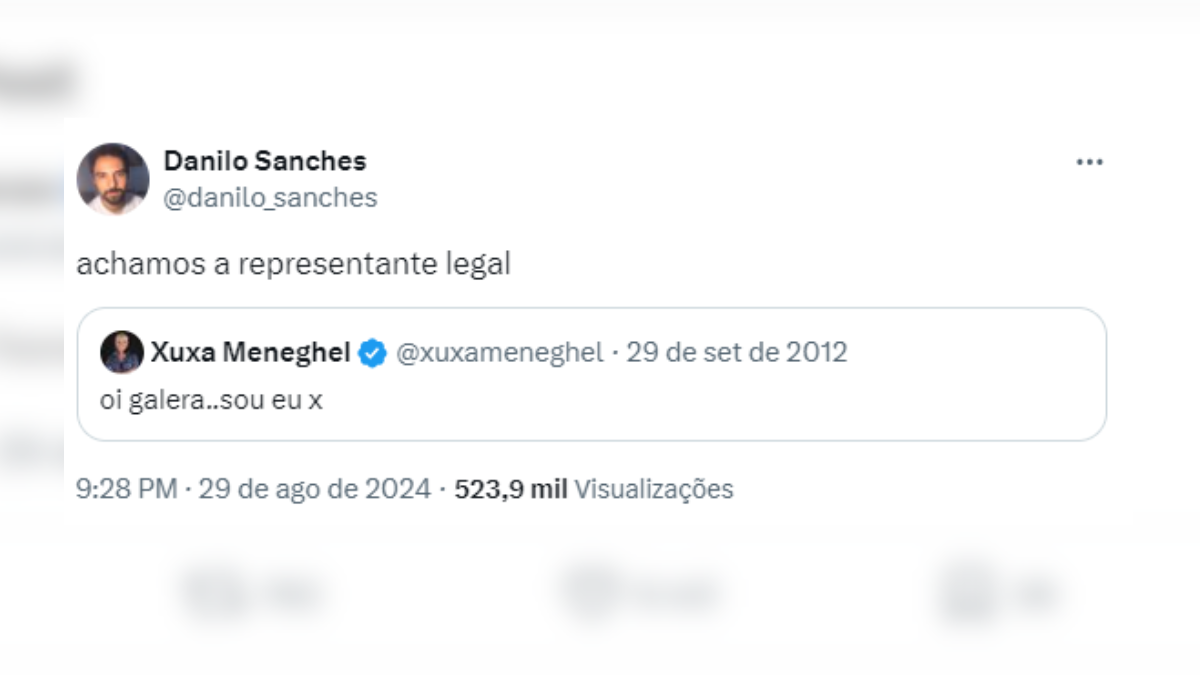Viewport: 1200px width, 675px height.
Task: Open the Xuxa Meneghel display name
Action: (x=250, y=353)
